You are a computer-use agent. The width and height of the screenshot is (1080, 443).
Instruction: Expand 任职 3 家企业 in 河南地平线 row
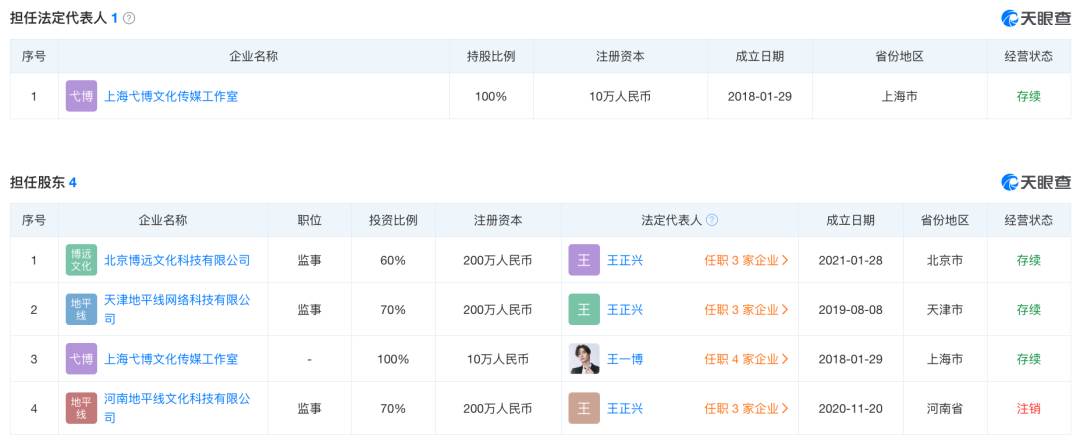click(x=746, y=409)
